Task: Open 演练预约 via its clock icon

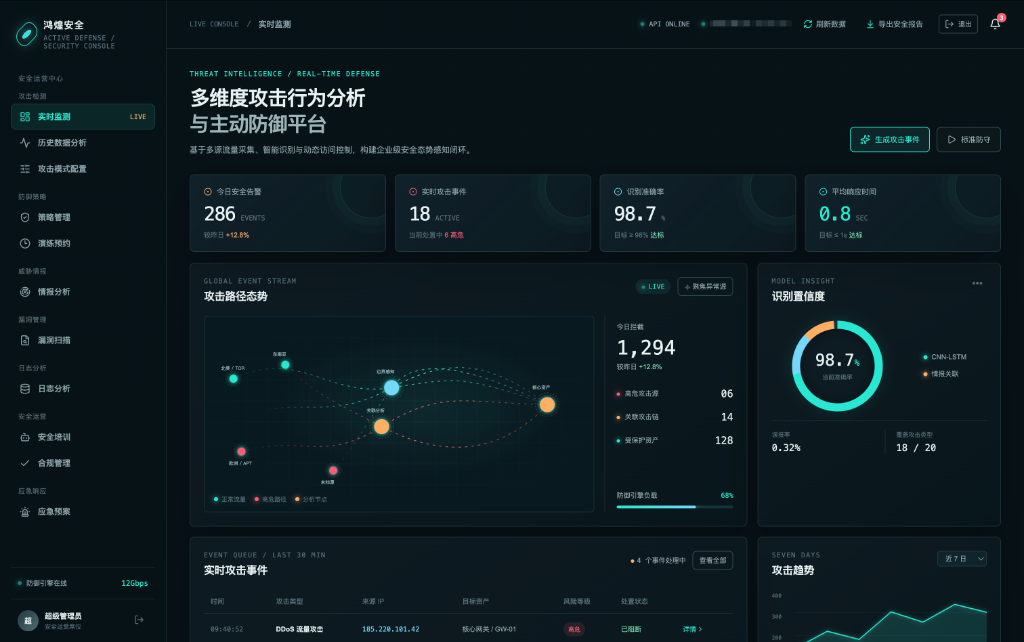Action: point(25,243)
